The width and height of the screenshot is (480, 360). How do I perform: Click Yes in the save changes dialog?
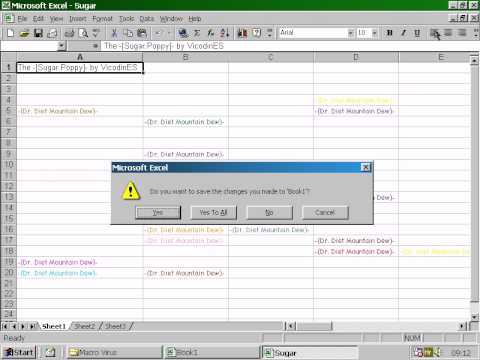coord(158,212)
